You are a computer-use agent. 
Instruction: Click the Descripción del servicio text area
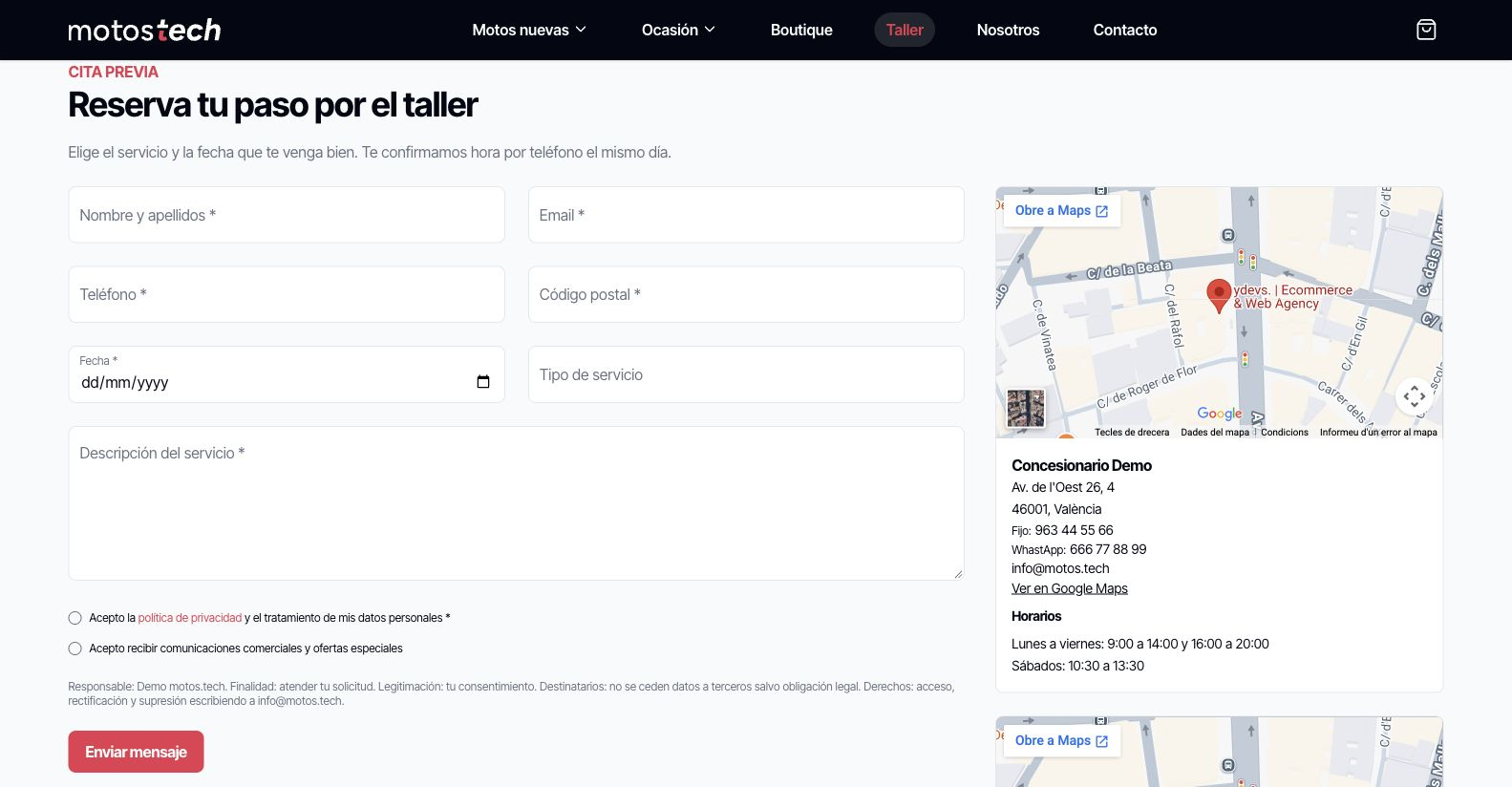[516, 503]
